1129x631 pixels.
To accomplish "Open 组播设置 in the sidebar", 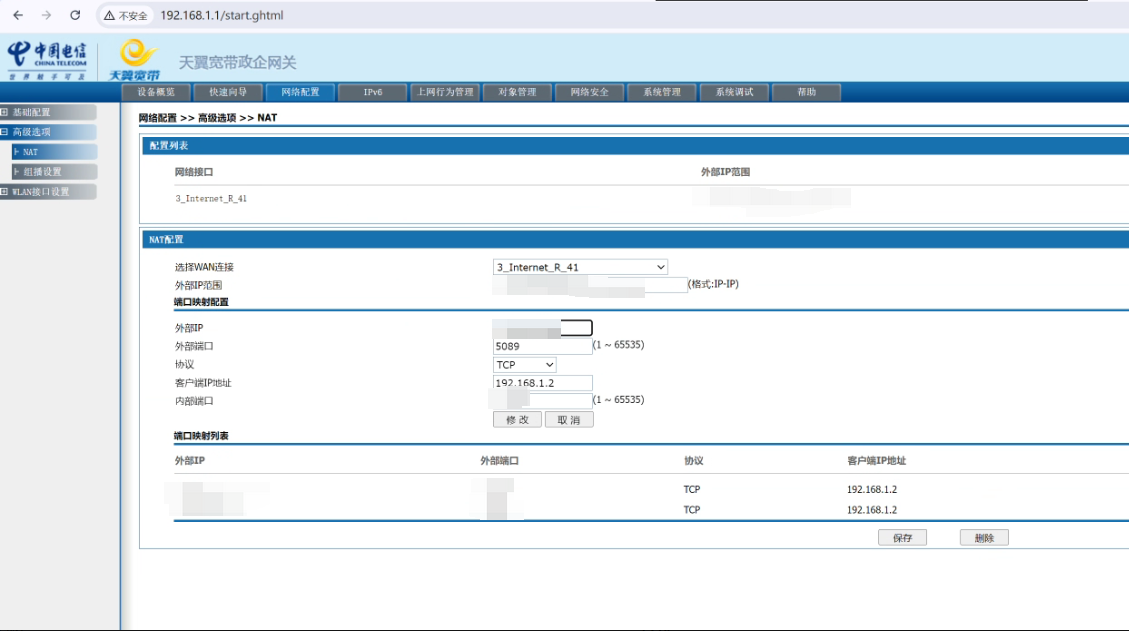I will [54, 171].
